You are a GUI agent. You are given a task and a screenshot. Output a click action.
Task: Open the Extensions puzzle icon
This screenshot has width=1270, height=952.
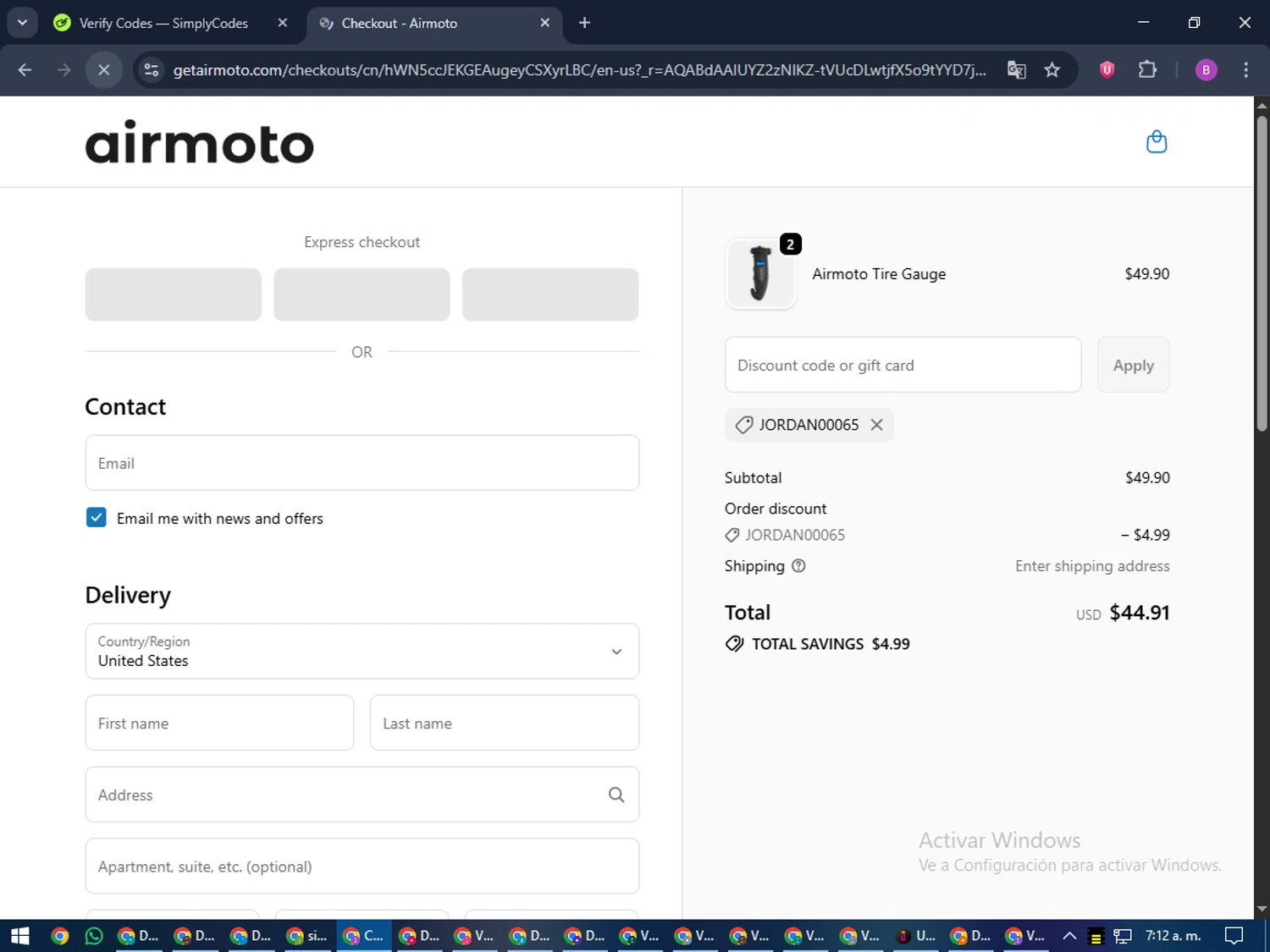tap(1147, 70)
